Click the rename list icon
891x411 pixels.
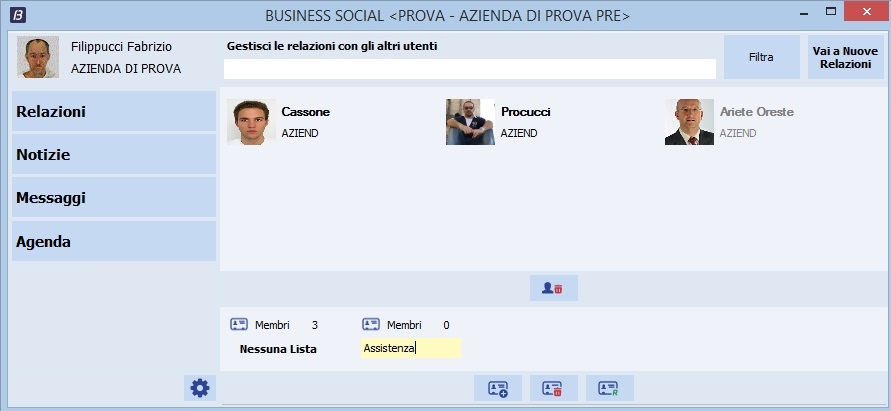[x=609, y=388]
